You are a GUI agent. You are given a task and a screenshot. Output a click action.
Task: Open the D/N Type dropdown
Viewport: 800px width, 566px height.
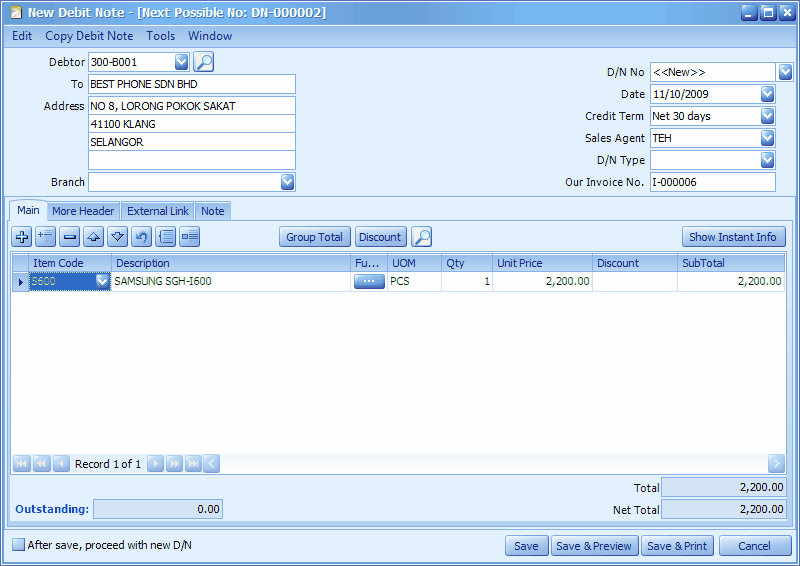pyautogui.click(x=767, y=160)
